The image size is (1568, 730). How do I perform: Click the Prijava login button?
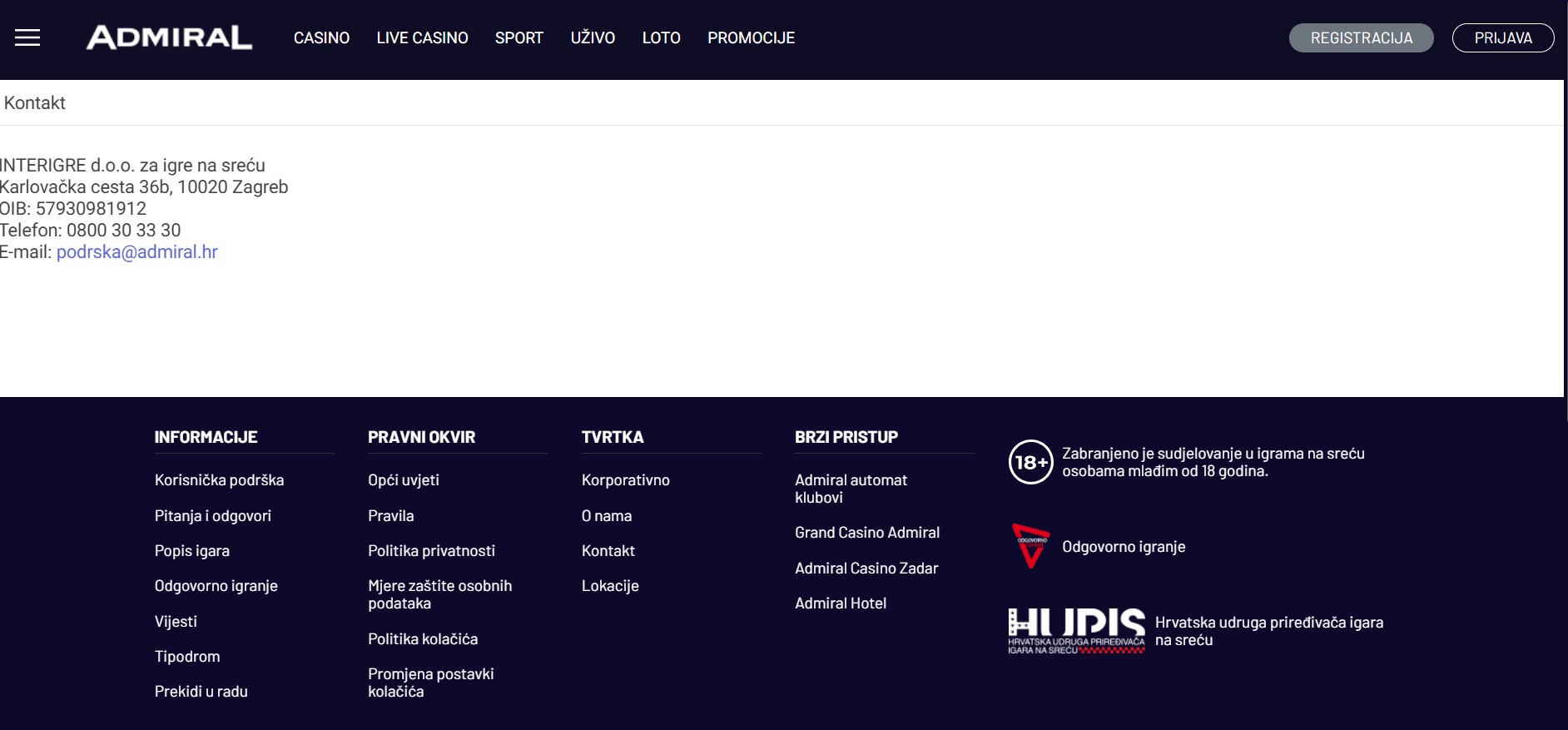(x=1503, y=37)
